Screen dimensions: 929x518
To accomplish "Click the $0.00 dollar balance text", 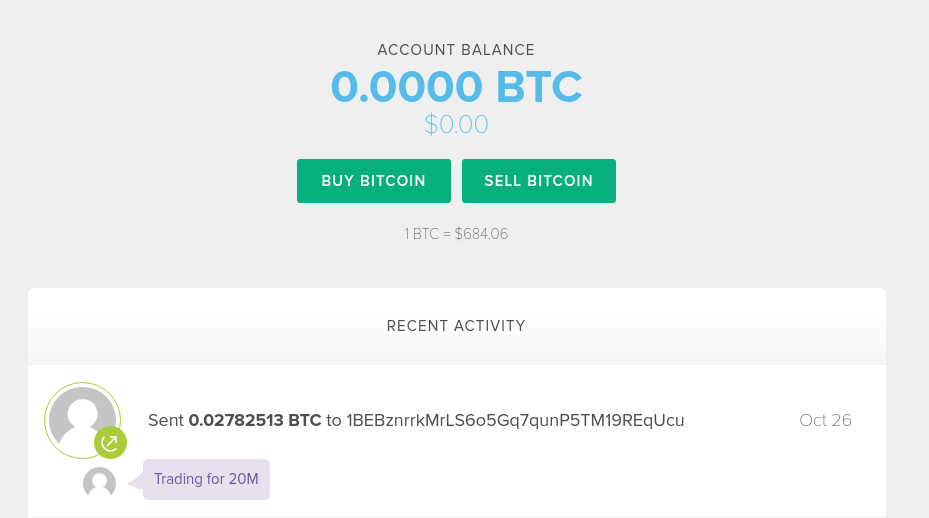I will click(456, 124).
